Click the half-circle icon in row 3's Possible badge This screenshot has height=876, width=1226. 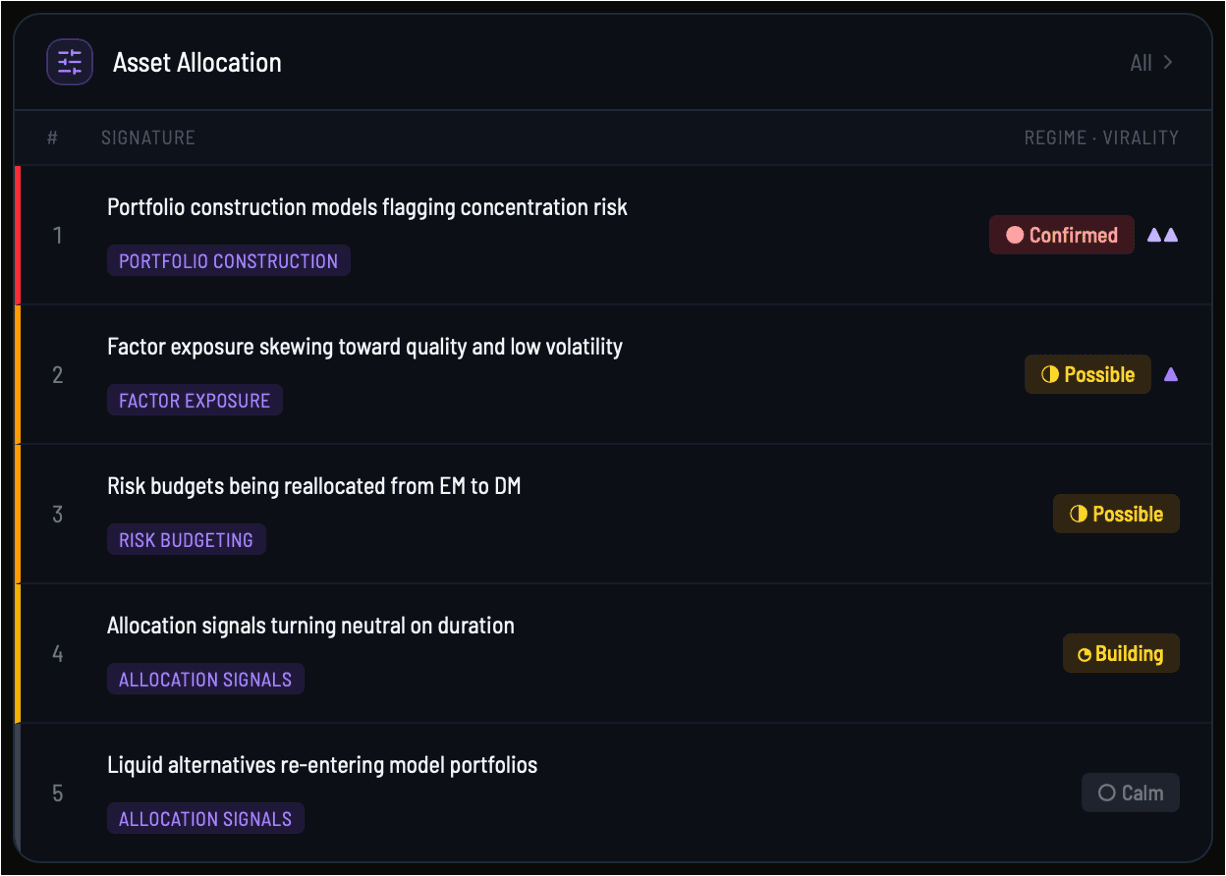1078,514
